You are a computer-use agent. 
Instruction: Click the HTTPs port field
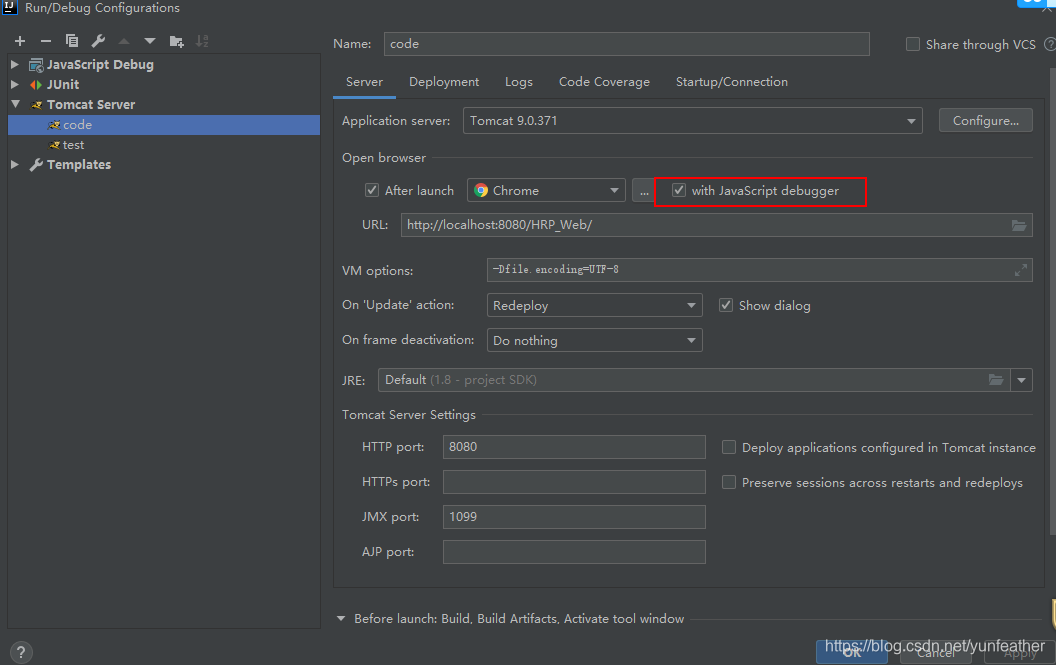[574, 482]
